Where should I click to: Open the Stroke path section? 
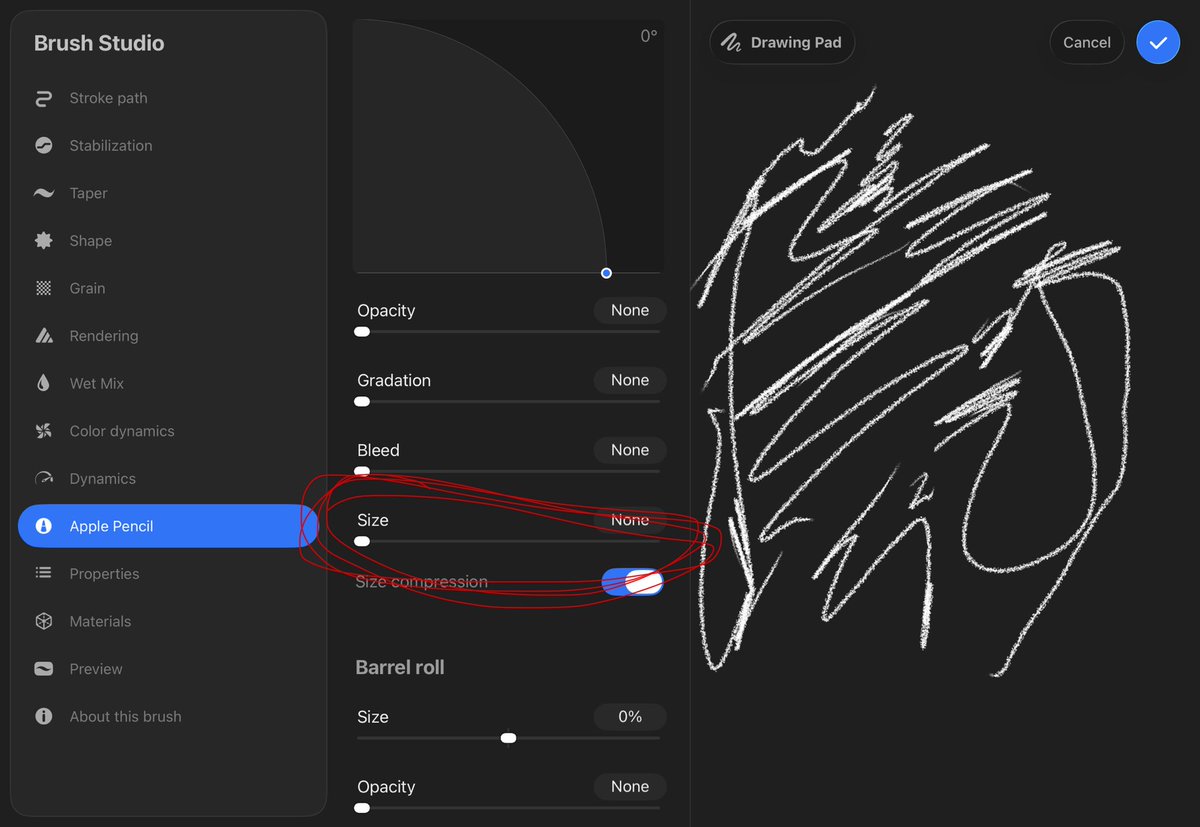(168, 98)
